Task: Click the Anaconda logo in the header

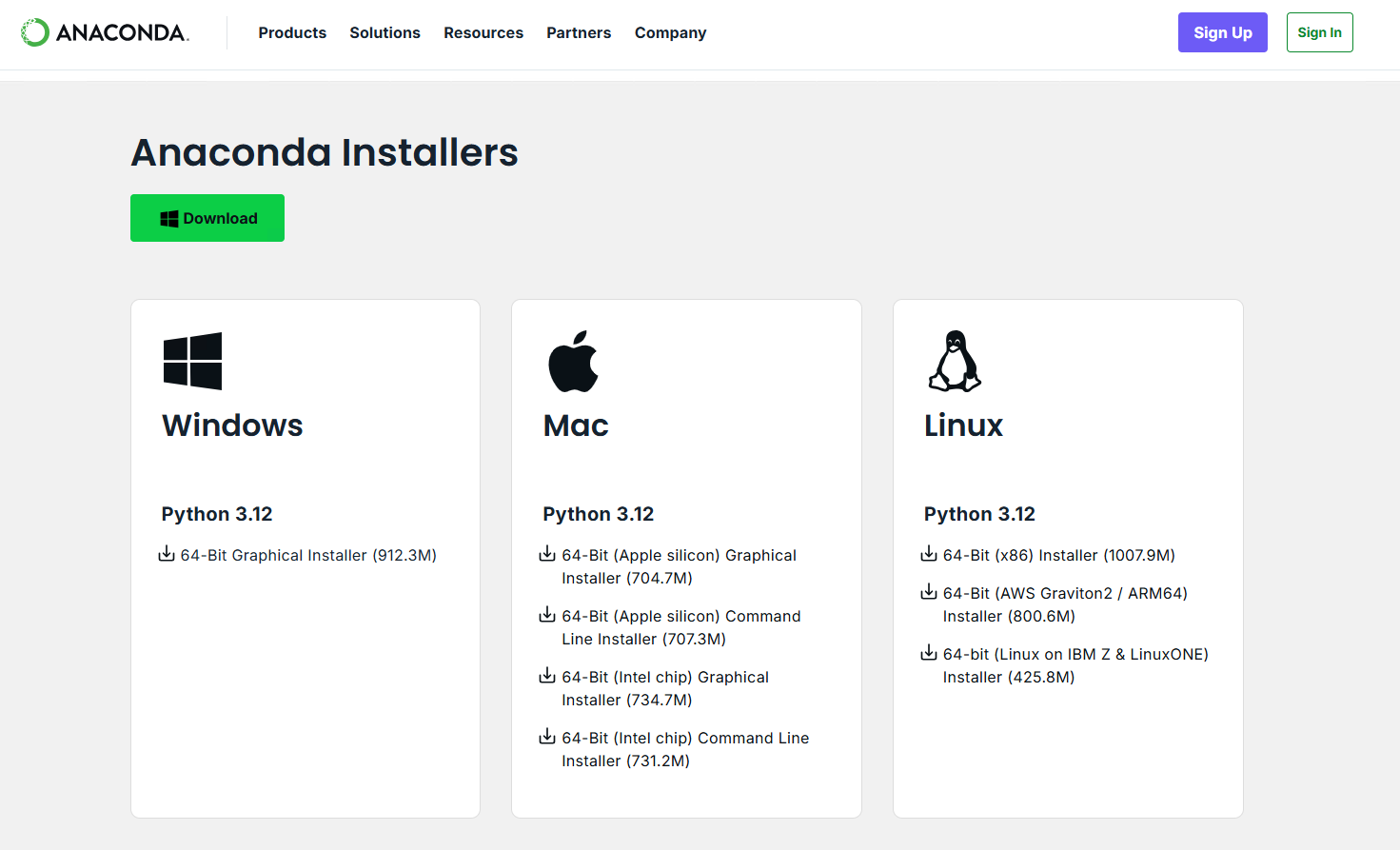Action: [x=105, y=32]
